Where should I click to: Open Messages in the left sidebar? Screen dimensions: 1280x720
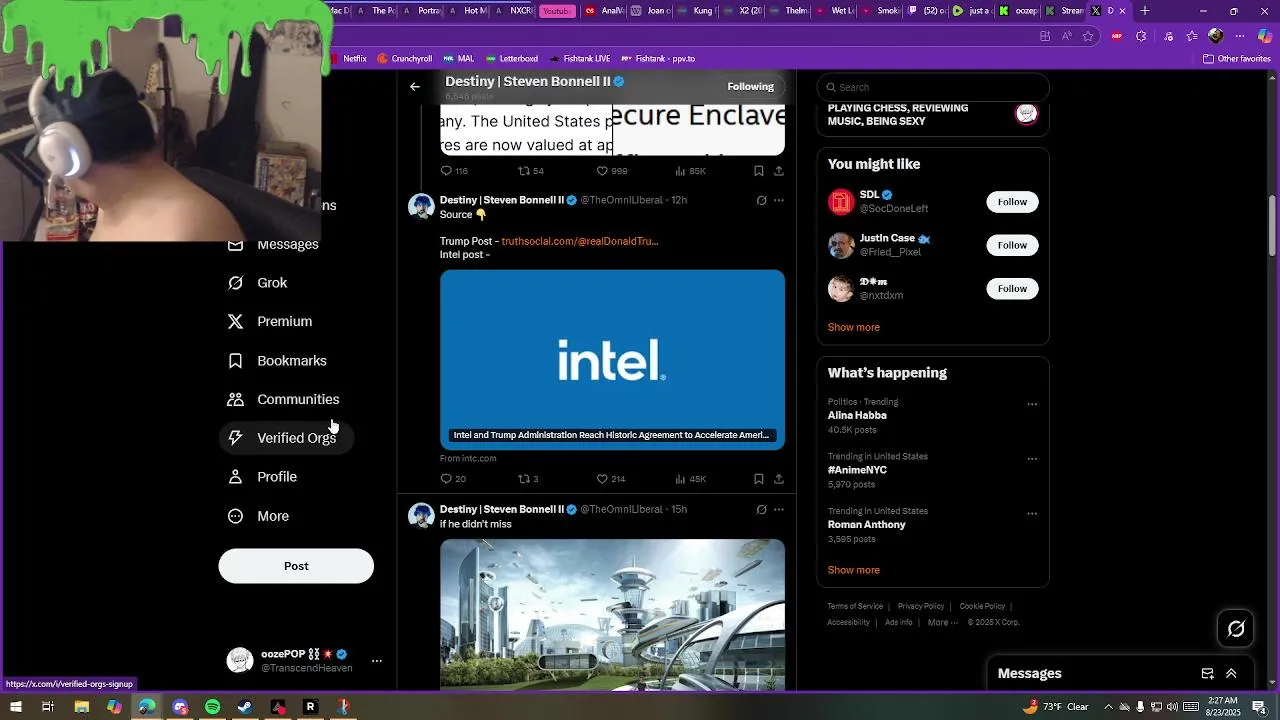pyautogui.click(x=274, y=245)
